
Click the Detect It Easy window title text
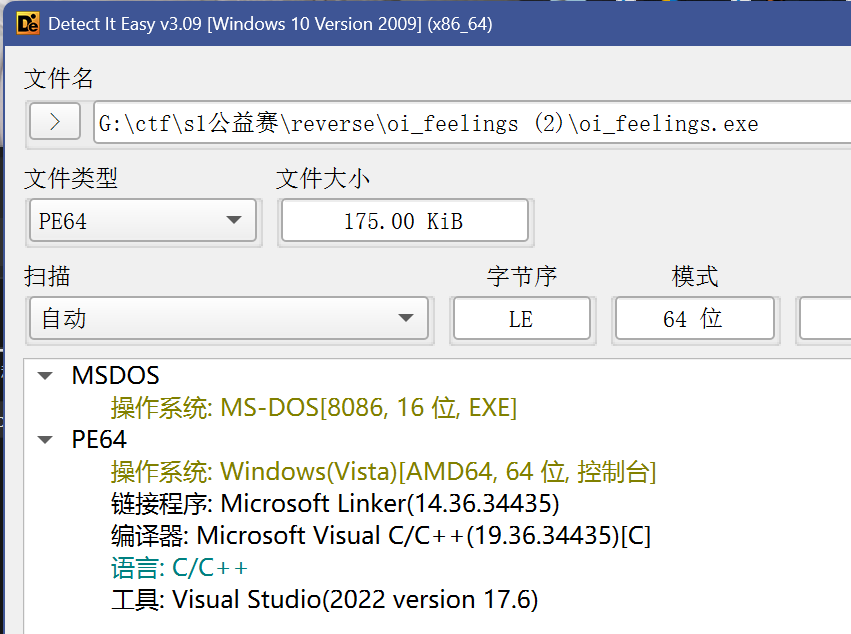click(270, 23)
